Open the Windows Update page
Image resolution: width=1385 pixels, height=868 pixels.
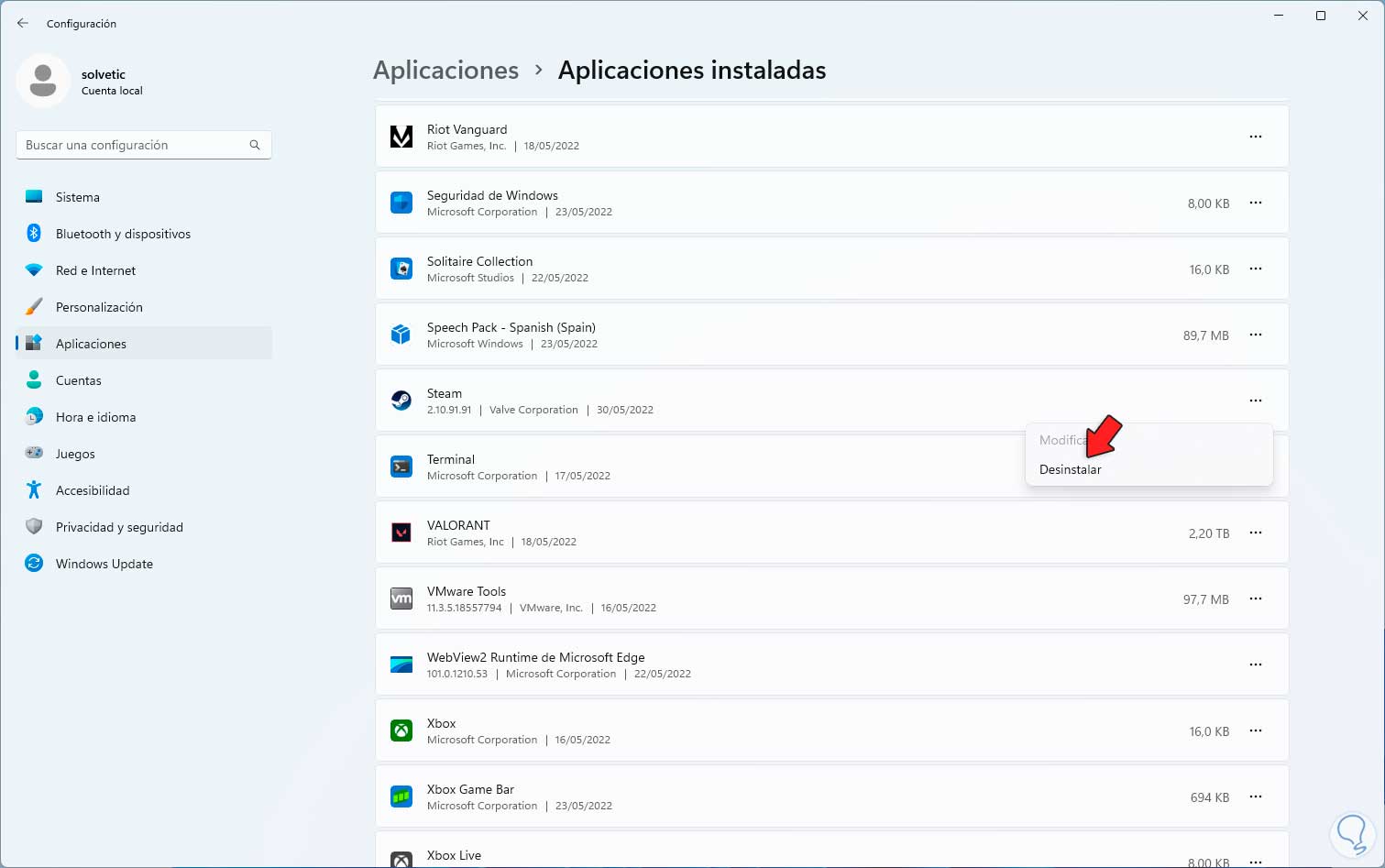click(144, 564)
